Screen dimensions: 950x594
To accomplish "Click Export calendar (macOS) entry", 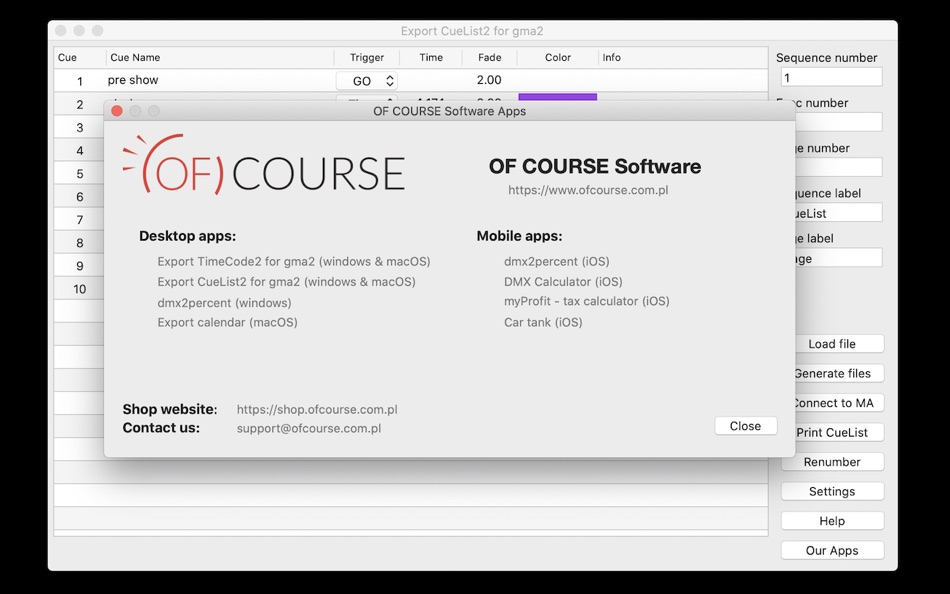I will tap(227, 322).
